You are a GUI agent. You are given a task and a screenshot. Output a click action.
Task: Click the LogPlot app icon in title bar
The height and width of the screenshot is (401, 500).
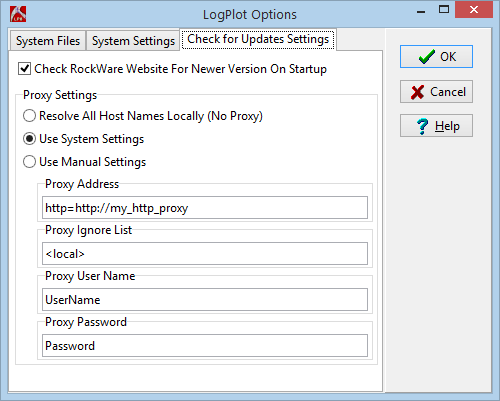point(18,14)
